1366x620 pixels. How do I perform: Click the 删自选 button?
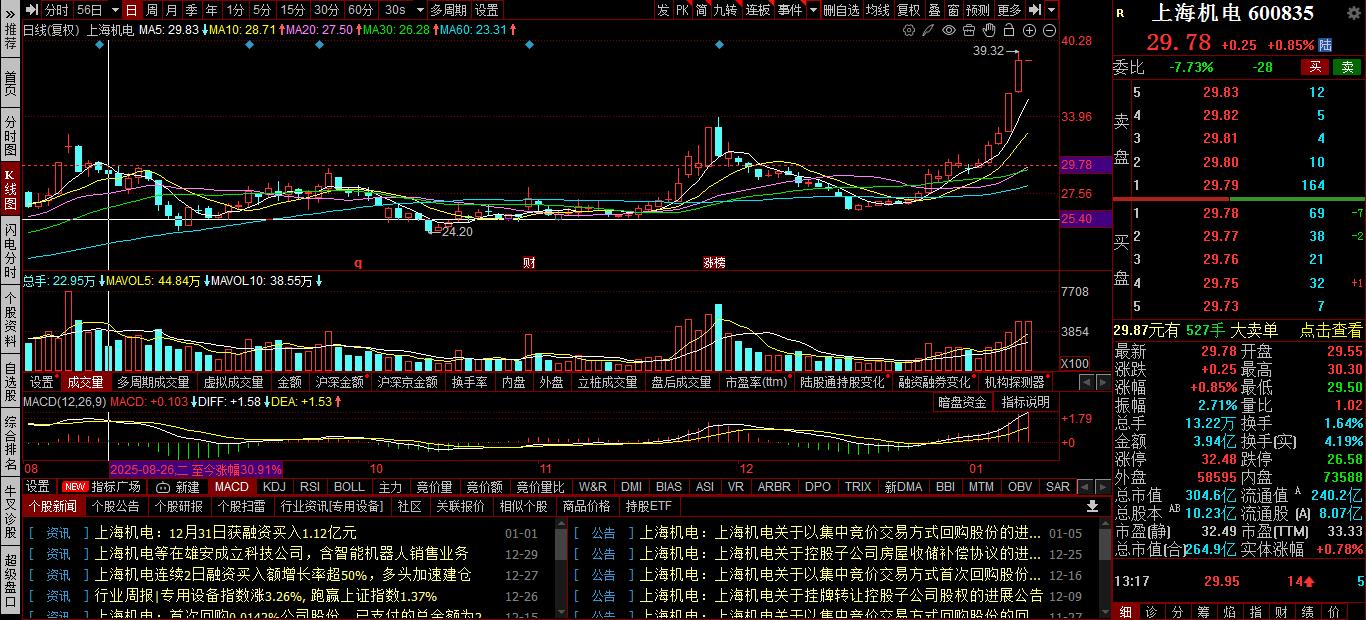coord(841,10)
